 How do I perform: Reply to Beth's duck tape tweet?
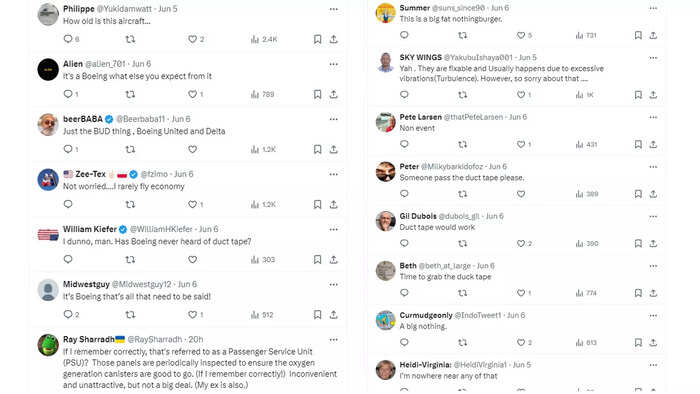pyautogui.click(x=404, y=293)
